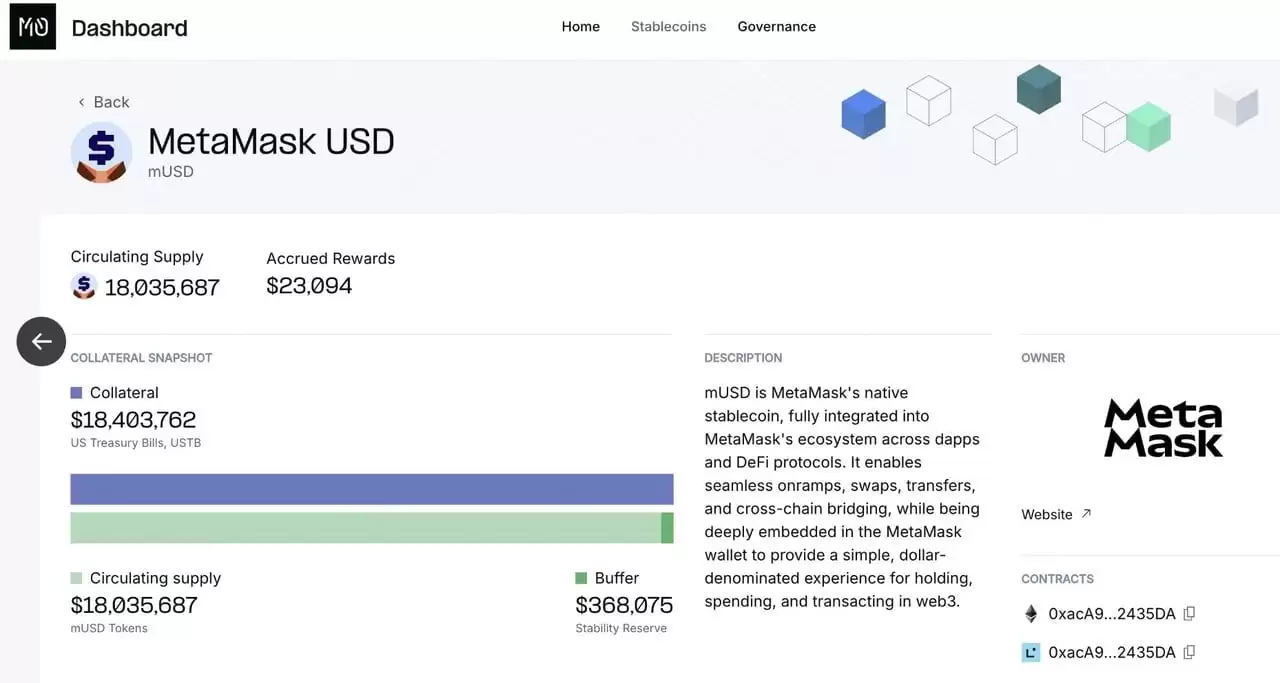Image resolution: width=1280 pixels, height=683 pixels.
Task: Click the small coin icon beside Circulating Supply
Action: (x=83, y=287)
